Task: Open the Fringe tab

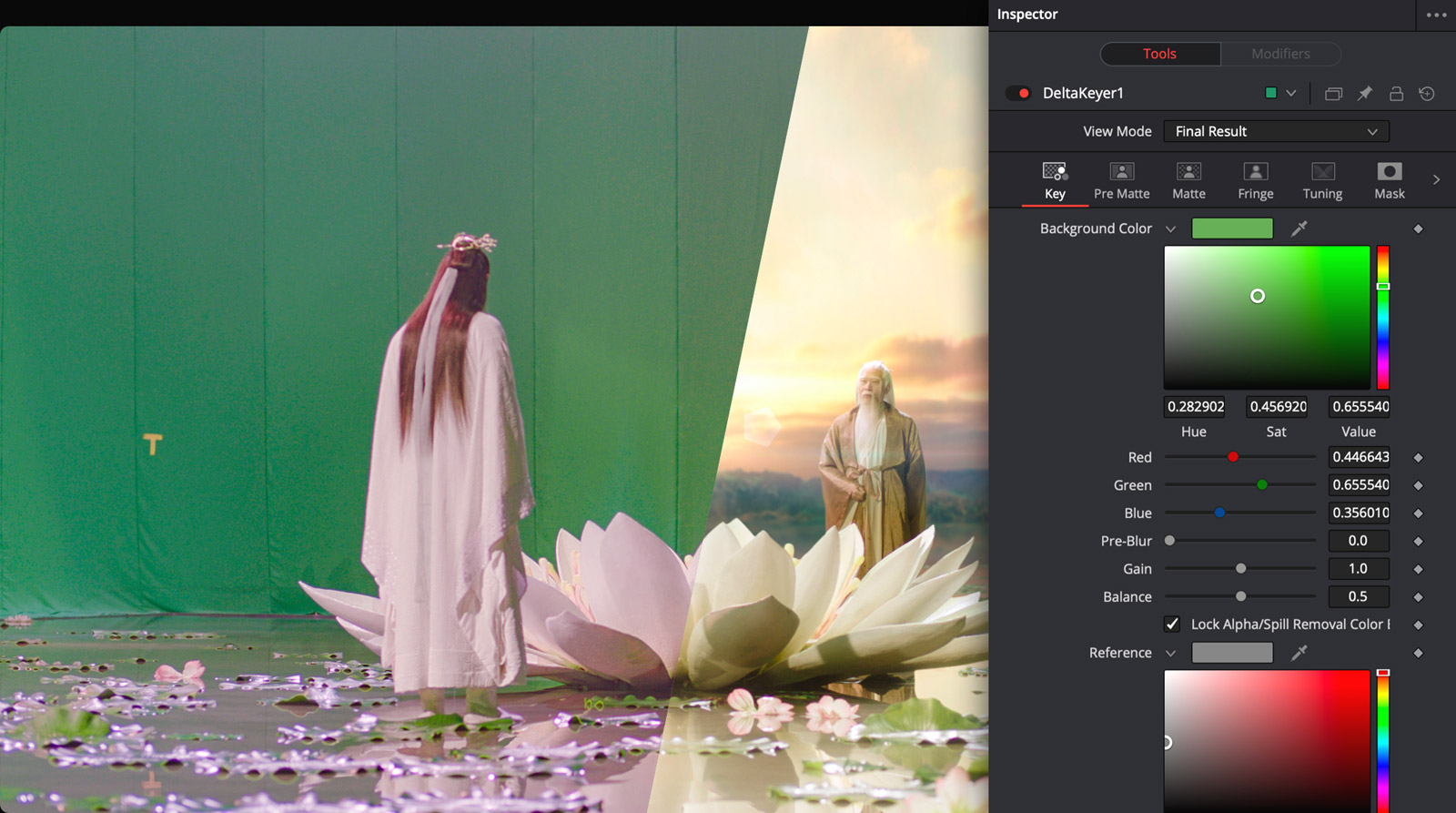Action: coord(1255,180)
